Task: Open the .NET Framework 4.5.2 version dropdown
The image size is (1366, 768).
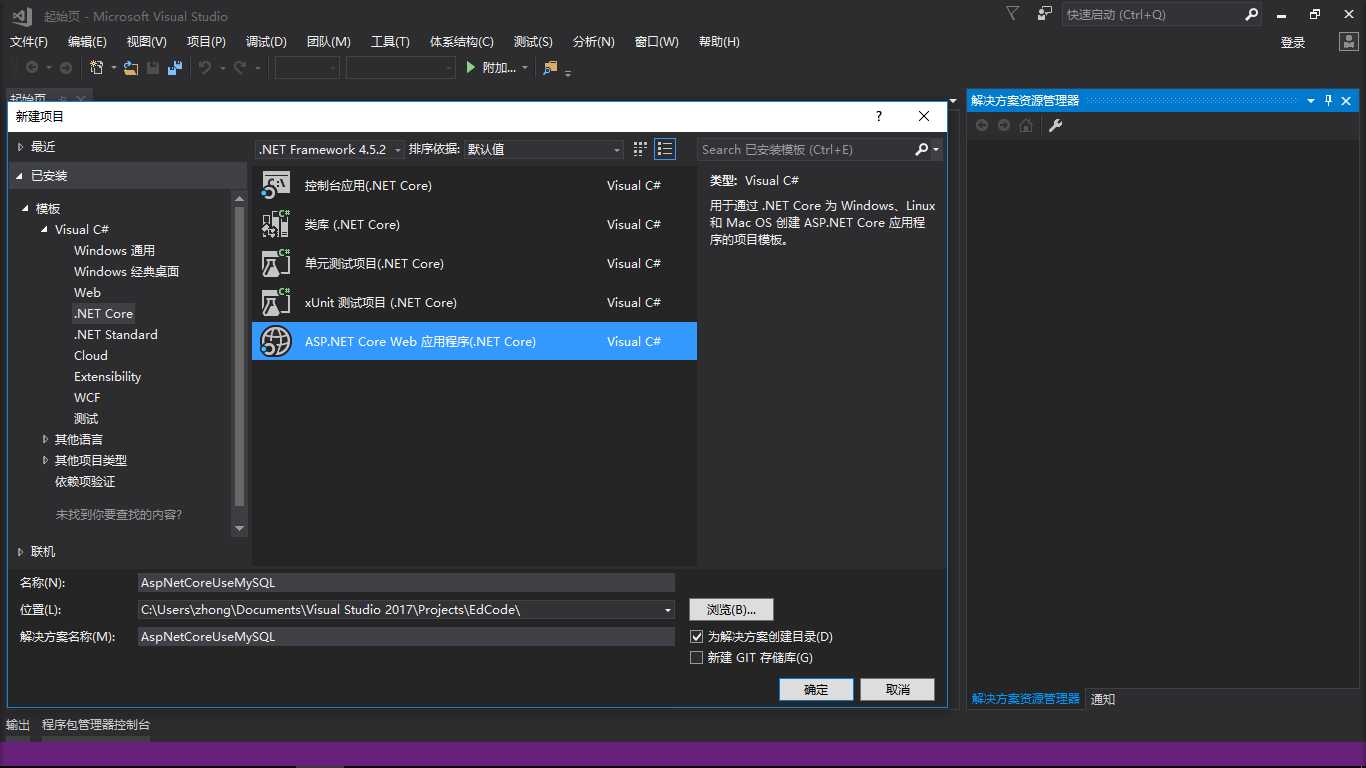Action: (x=330, y=149)
